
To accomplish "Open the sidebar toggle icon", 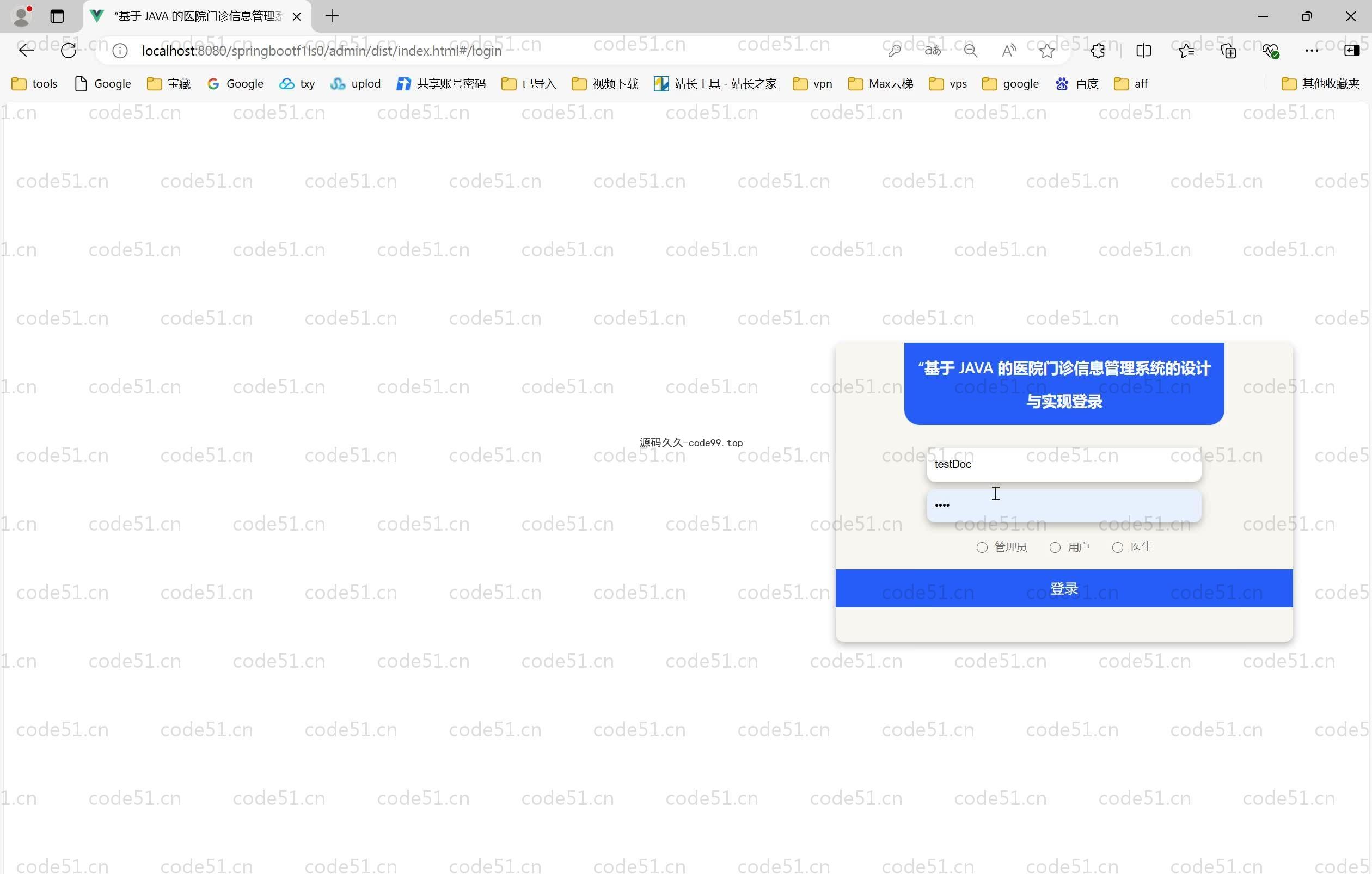I will 1352,51.
